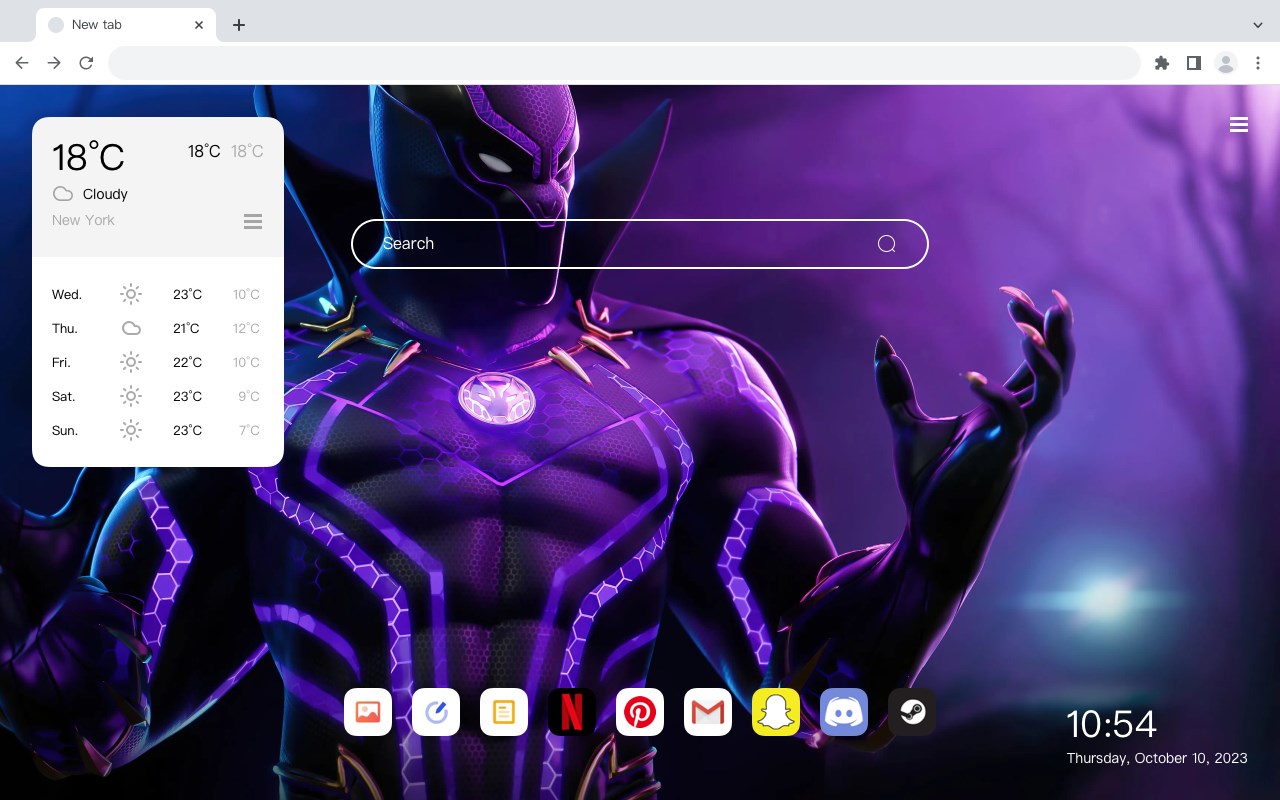Open the weather widget menu icon
Screen dimensions: 1280x800
coord(253,221)
